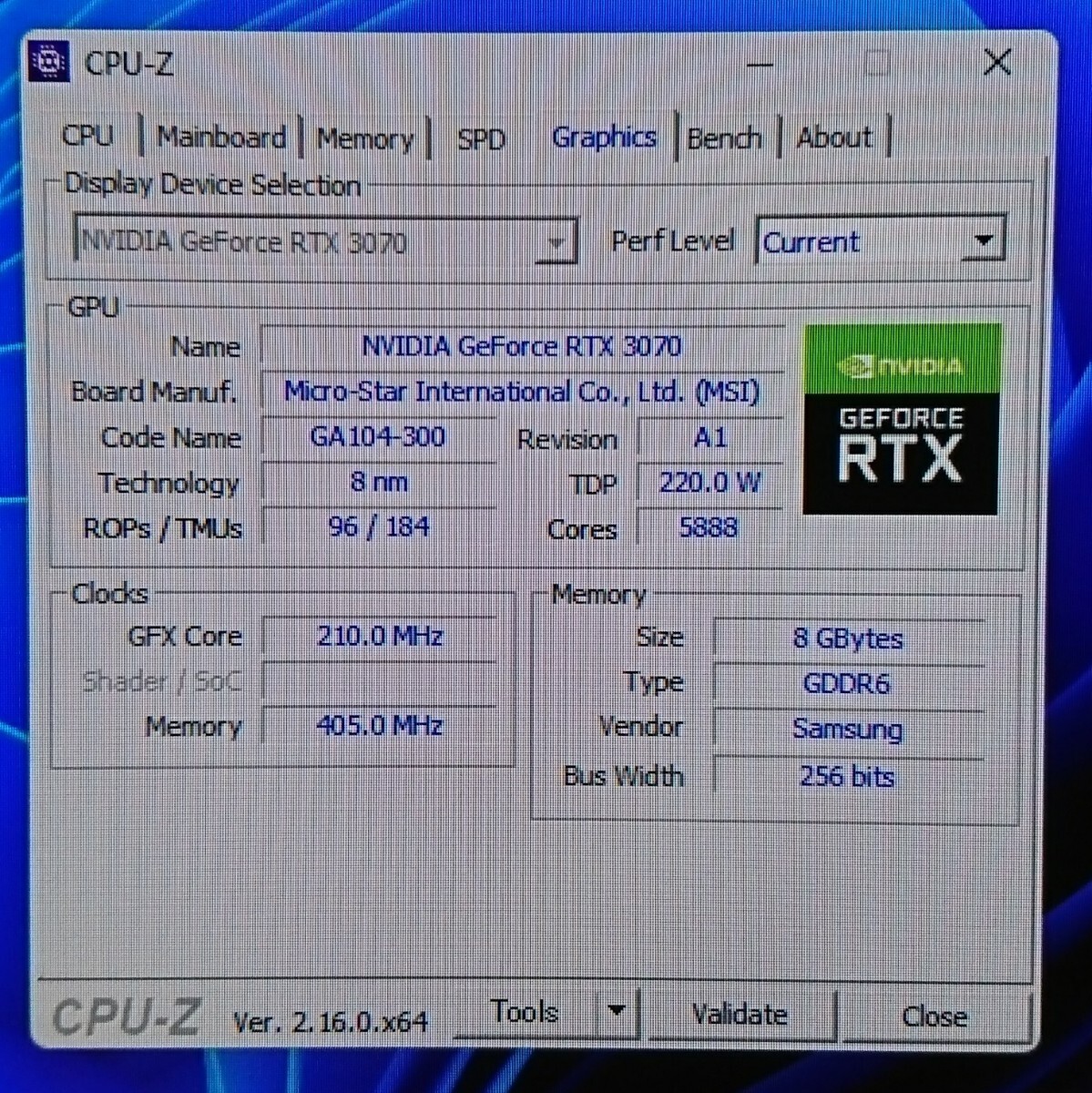The width and height of the screenshot is (1092, 1093).
Task: Click the Memory clock value 405.0 MHz
Action: tap(380, 726)
